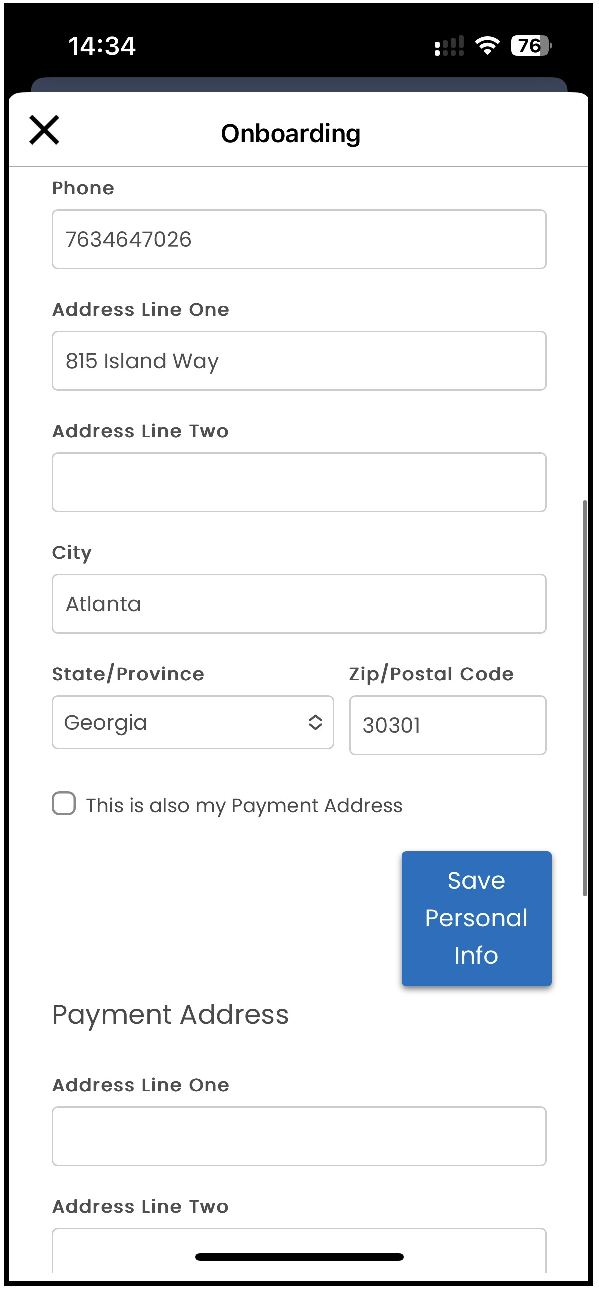Click the City field containing Atlanta
This screenshot has height=1293, width=599.
point(299,604)
